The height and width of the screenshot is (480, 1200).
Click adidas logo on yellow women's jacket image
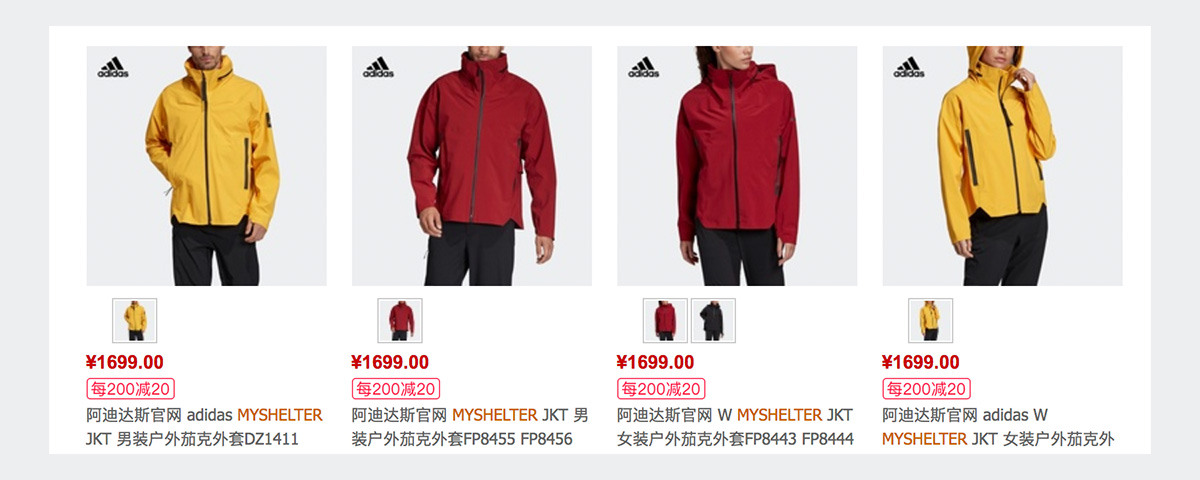[x=909, y=67]
